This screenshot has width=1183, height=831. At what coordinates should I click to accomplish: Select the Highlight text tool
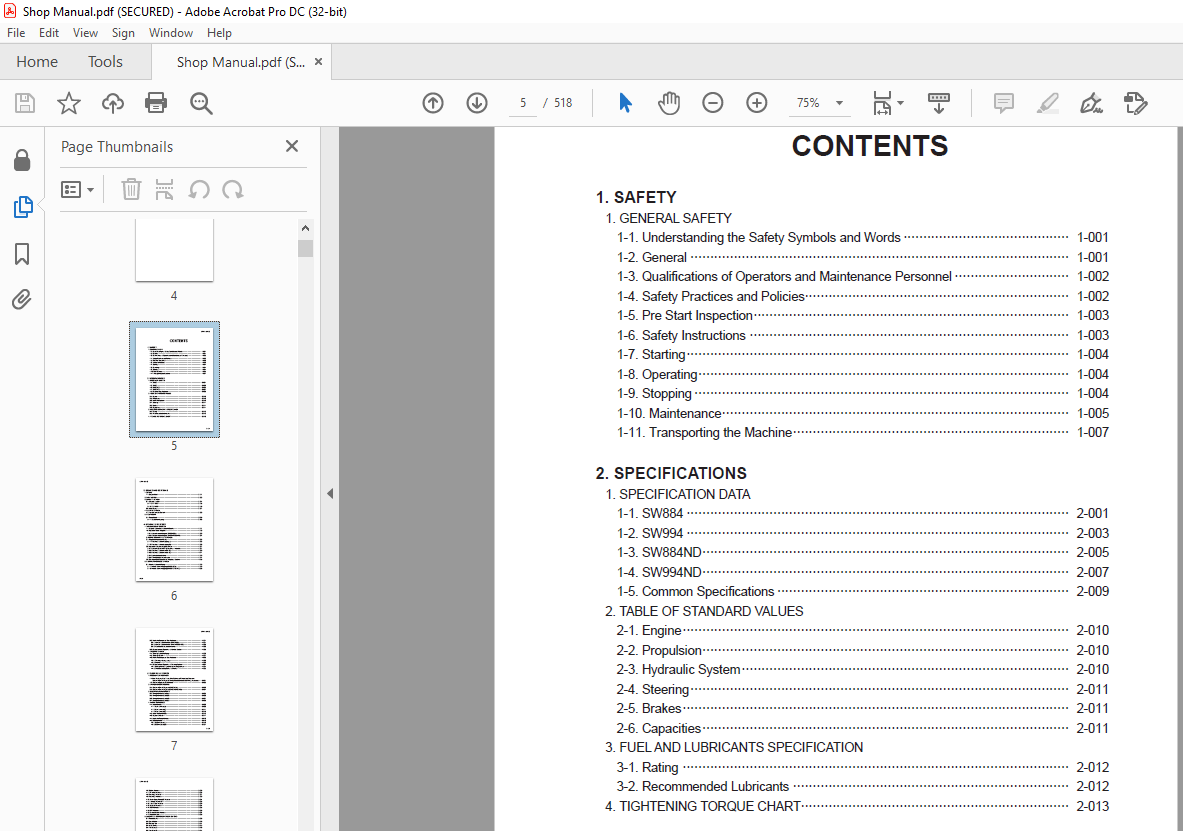[1047, 103]
